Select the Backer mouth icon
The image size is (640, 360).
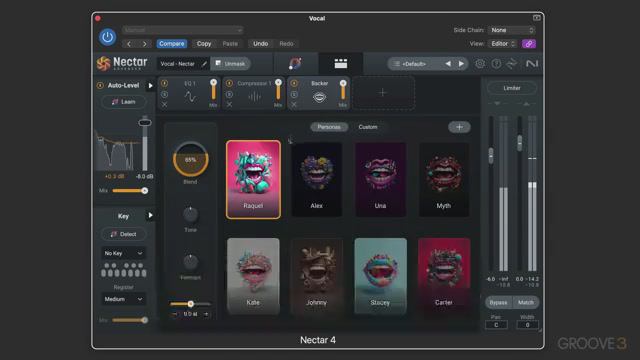(319, 97)
